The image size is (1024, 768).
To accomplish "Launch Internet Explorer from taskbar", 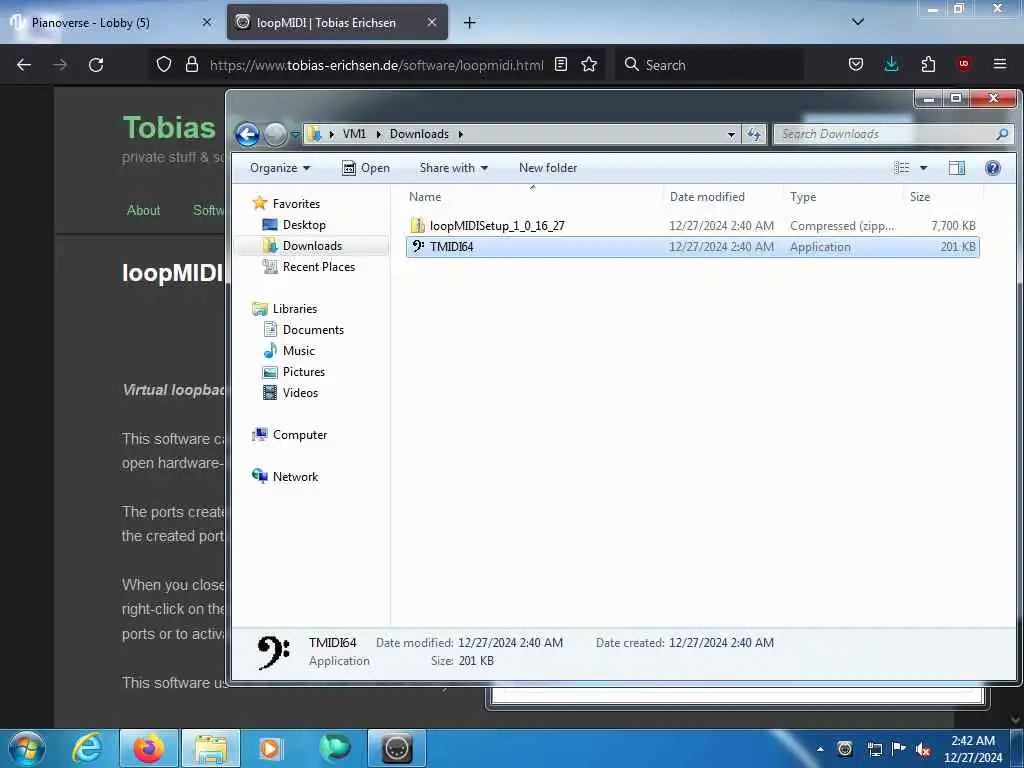I will [88, 748].
